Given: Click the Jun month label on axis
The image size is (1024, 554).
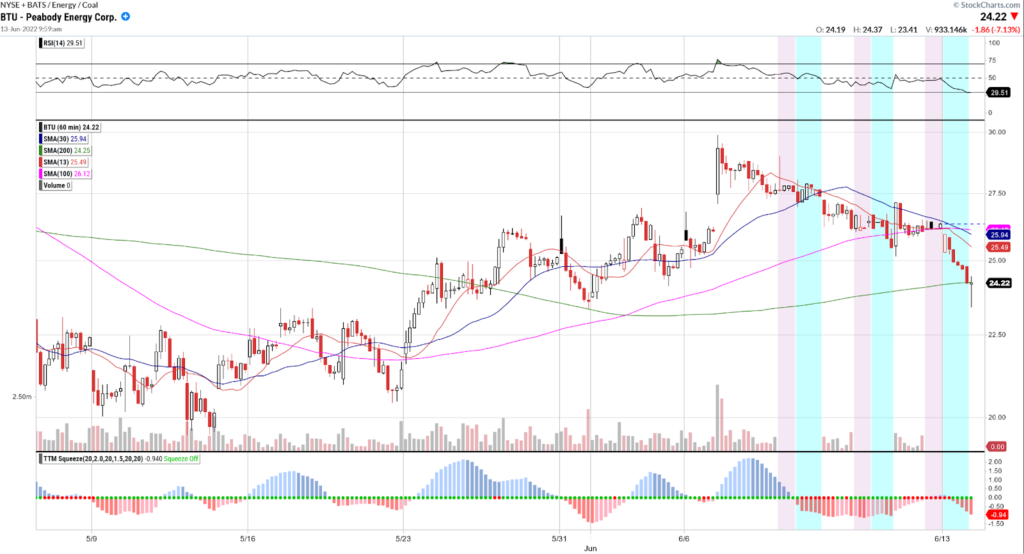Looking at the screenshot, I should coord(590,548).
